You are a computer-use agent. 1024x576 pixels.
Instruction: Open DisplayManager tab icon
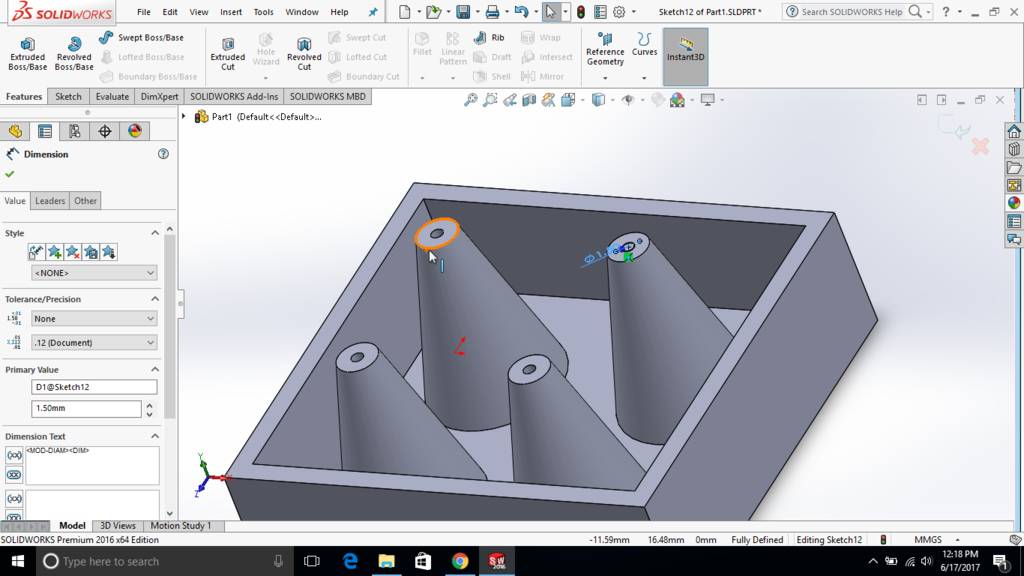click(x=135, y=131)
